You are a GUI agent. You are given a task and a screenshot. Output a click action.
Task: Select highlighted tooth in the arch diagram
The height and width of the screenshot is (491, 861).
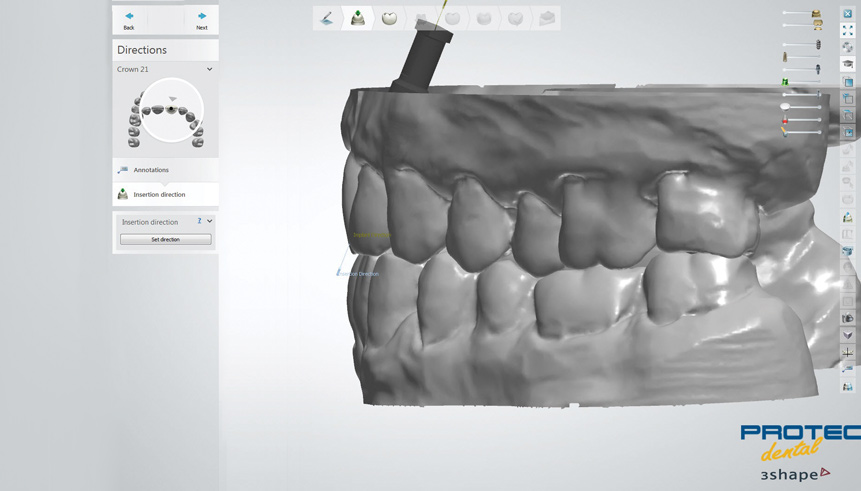coord(171,108)
